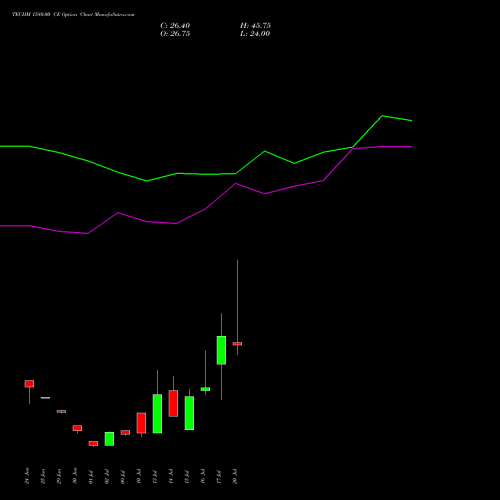This screenshot has height=500, width=500.
Task: Click the lowest dip of the purple indicator line
Action: tap(88, 233)
